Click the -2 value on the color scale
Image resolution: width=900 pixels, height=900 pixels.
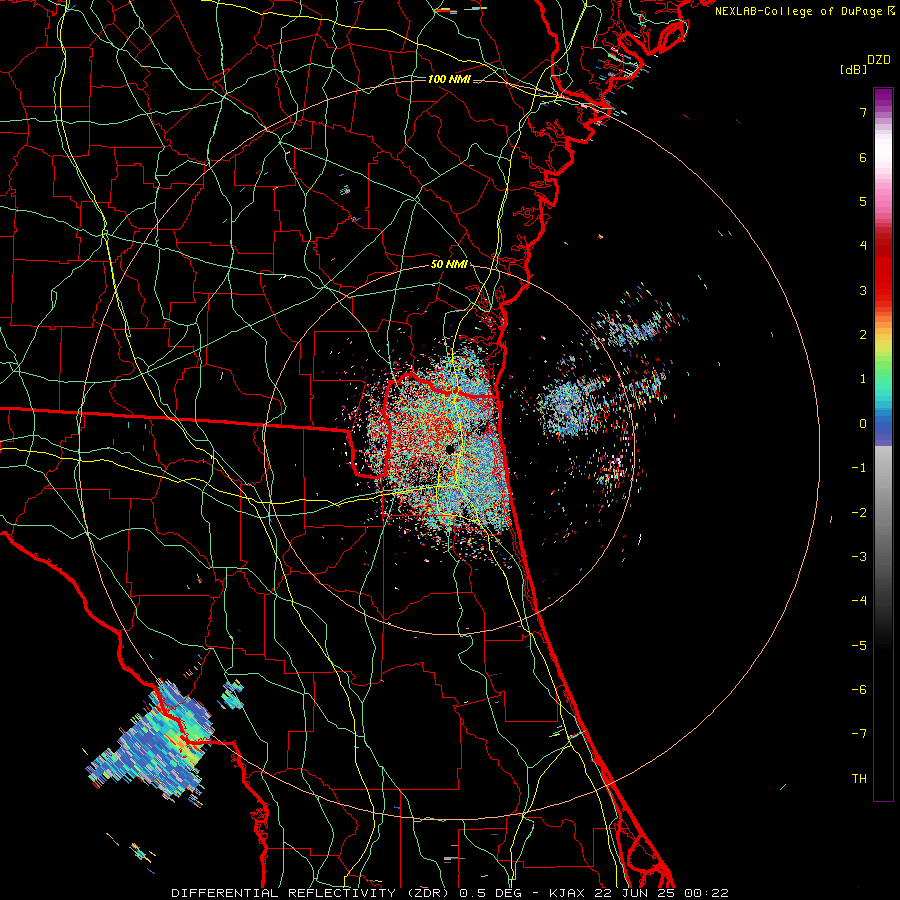(859, 512)
